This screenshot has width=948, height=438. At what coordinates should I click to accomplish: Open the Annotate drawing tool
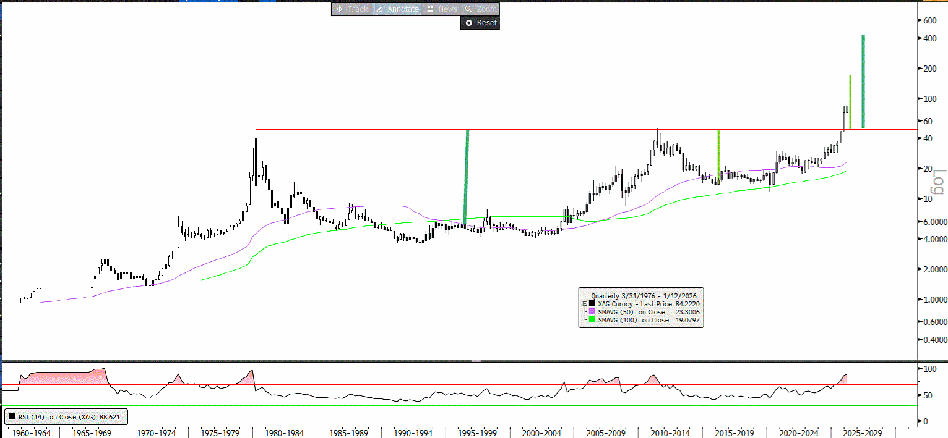pyautogui.click(x=397, y=10)
